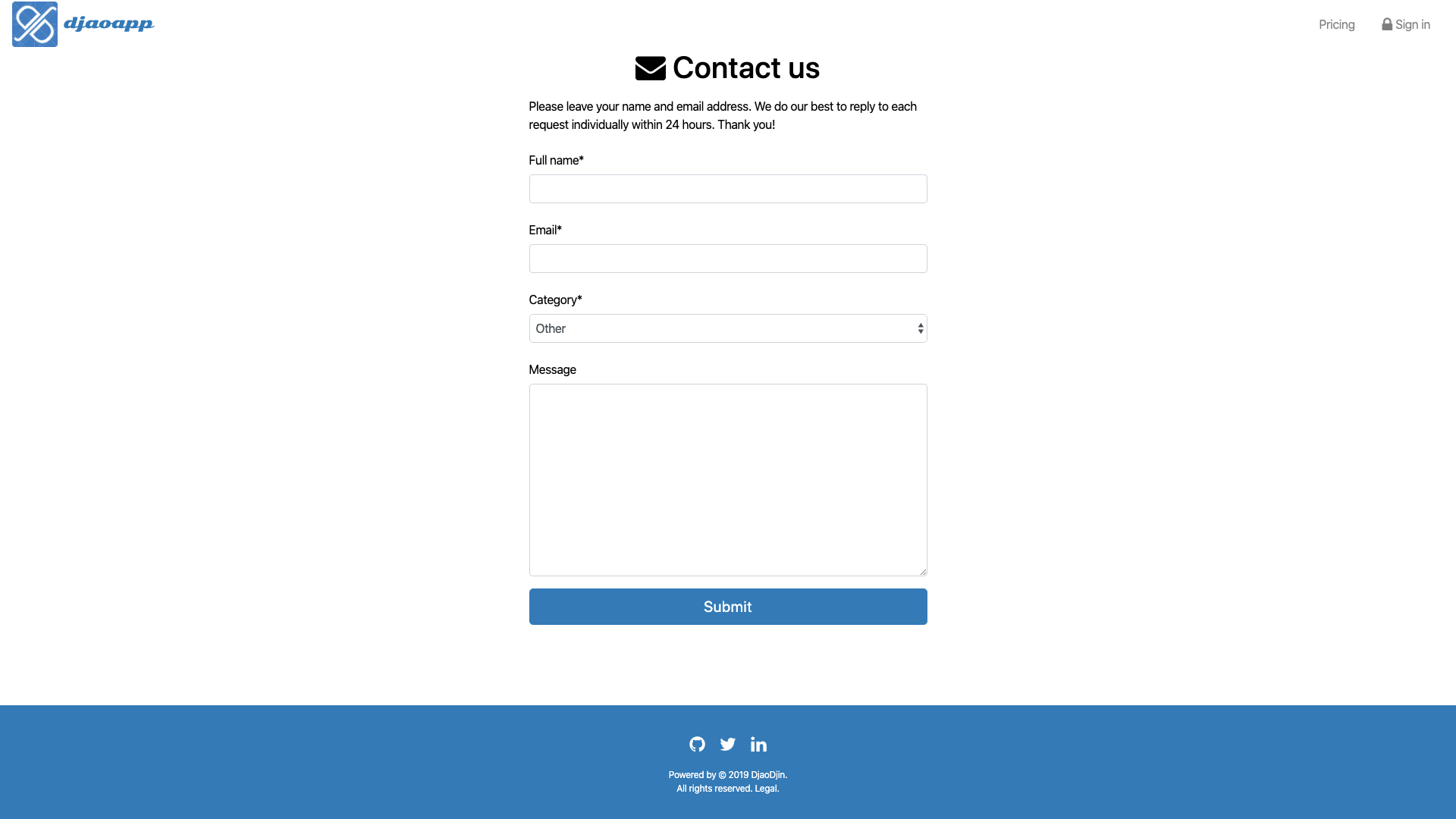Click the Full name* label

tap(556, 160)
